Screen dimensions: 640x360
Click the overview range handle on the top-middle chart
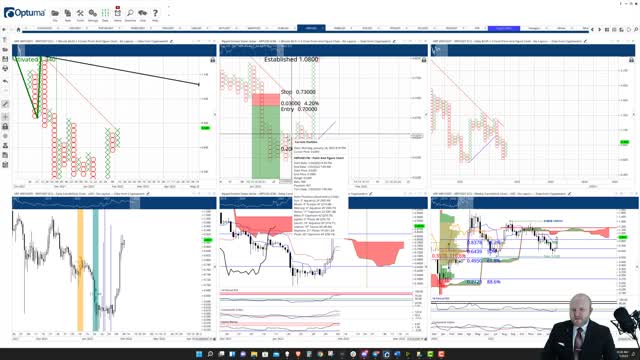click(x=280, y=51)
